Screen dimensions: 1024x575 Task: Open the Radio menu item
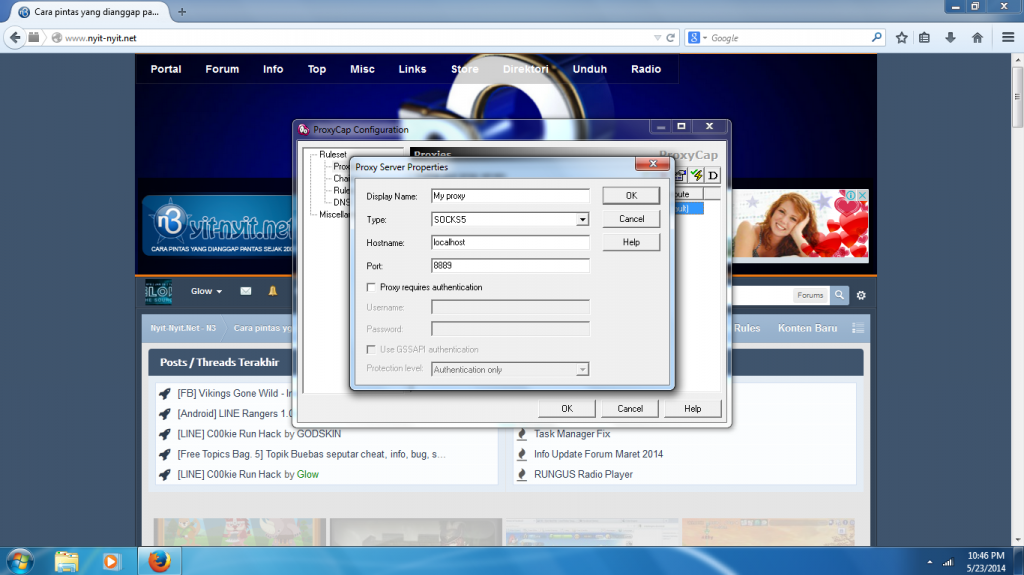pyautogui.click(x=646, y=69)
